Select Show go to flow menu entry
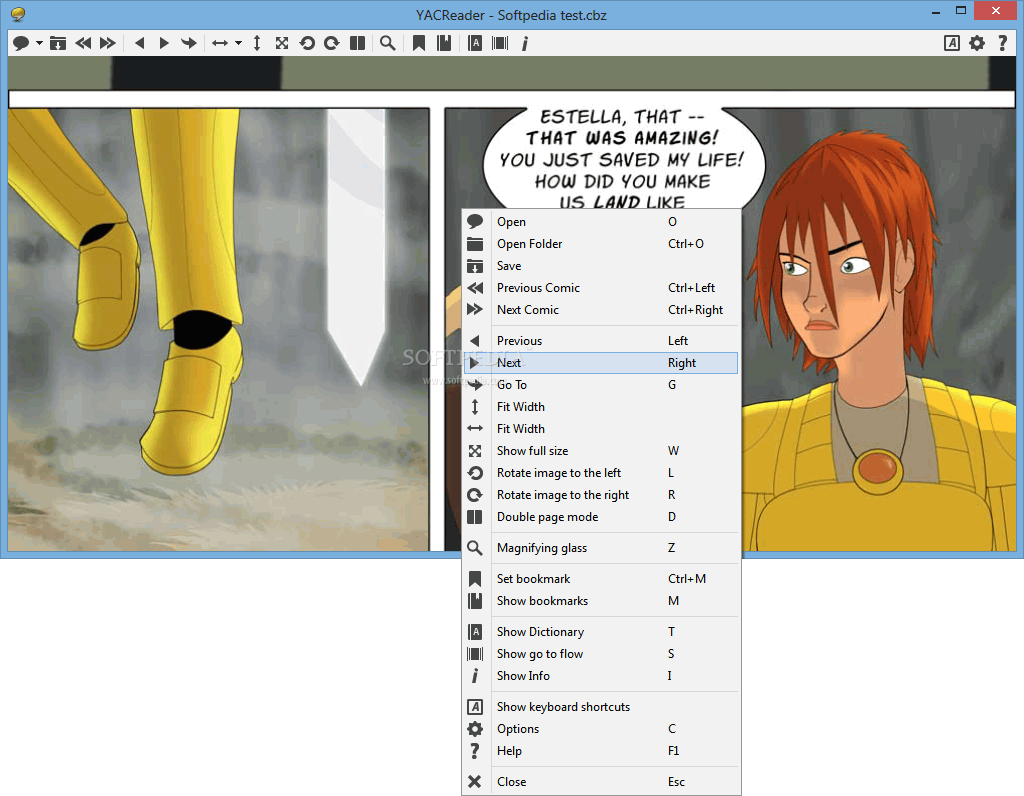1024x796 pixels. coord(601,654)
